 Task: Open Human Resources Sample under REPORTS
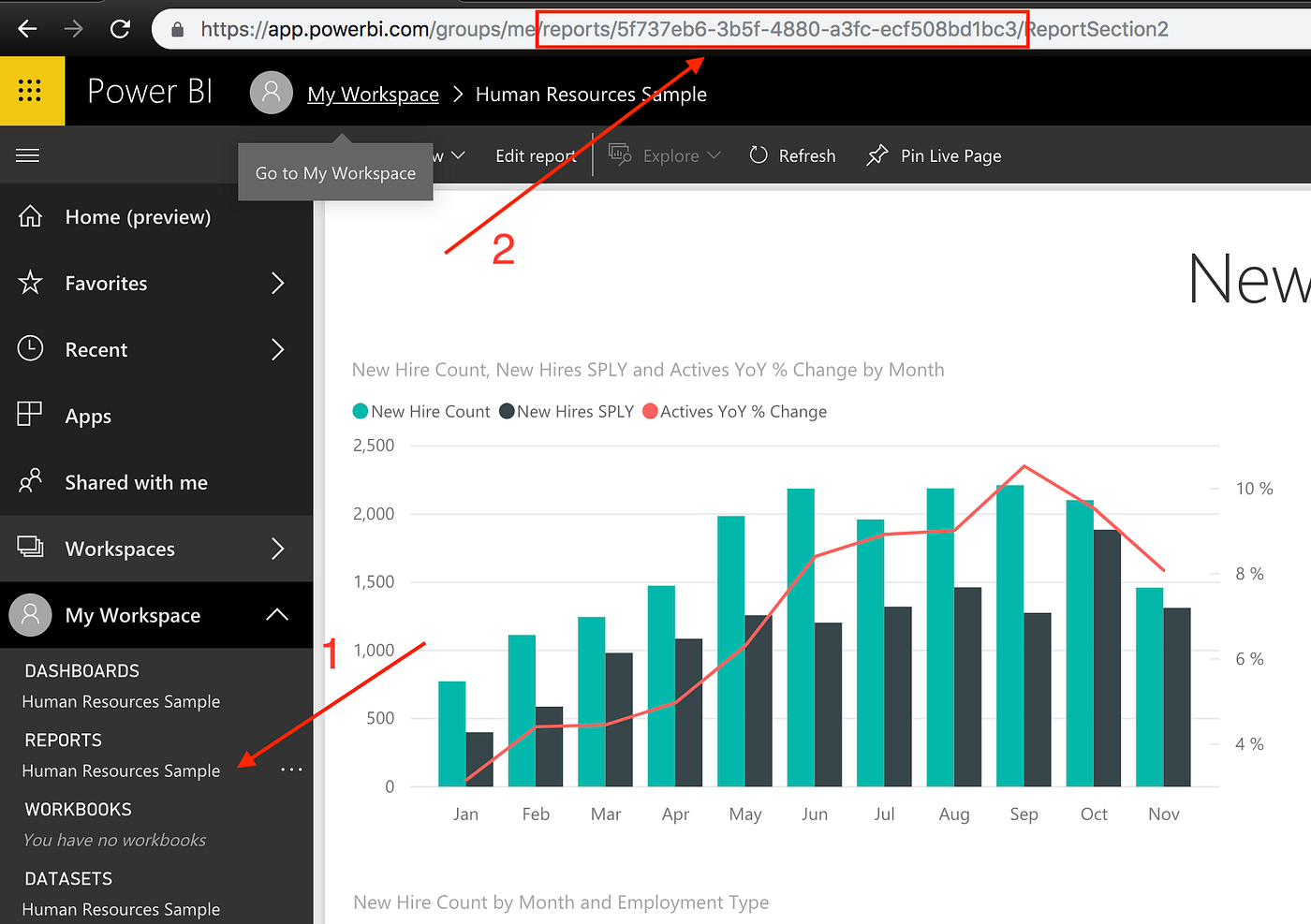tap(120, 770)
